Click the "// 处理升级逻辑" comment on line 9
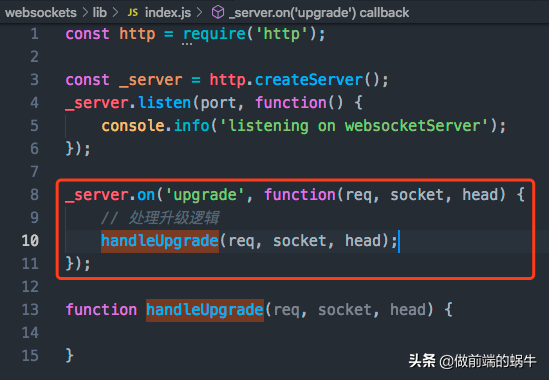 tap(160, 218)
